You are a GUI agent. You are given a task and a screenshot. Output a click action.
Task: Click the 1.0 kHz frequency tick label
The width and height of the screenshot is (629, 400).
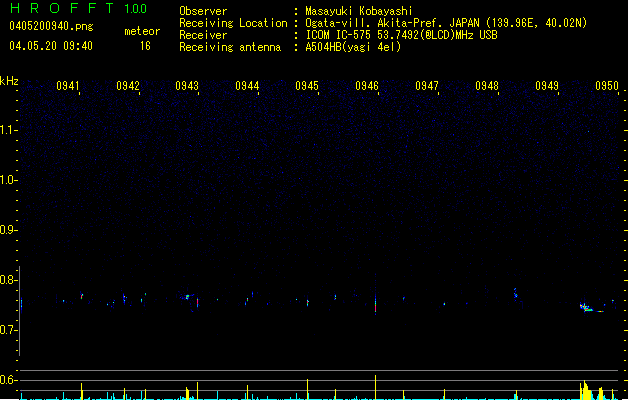8,180
